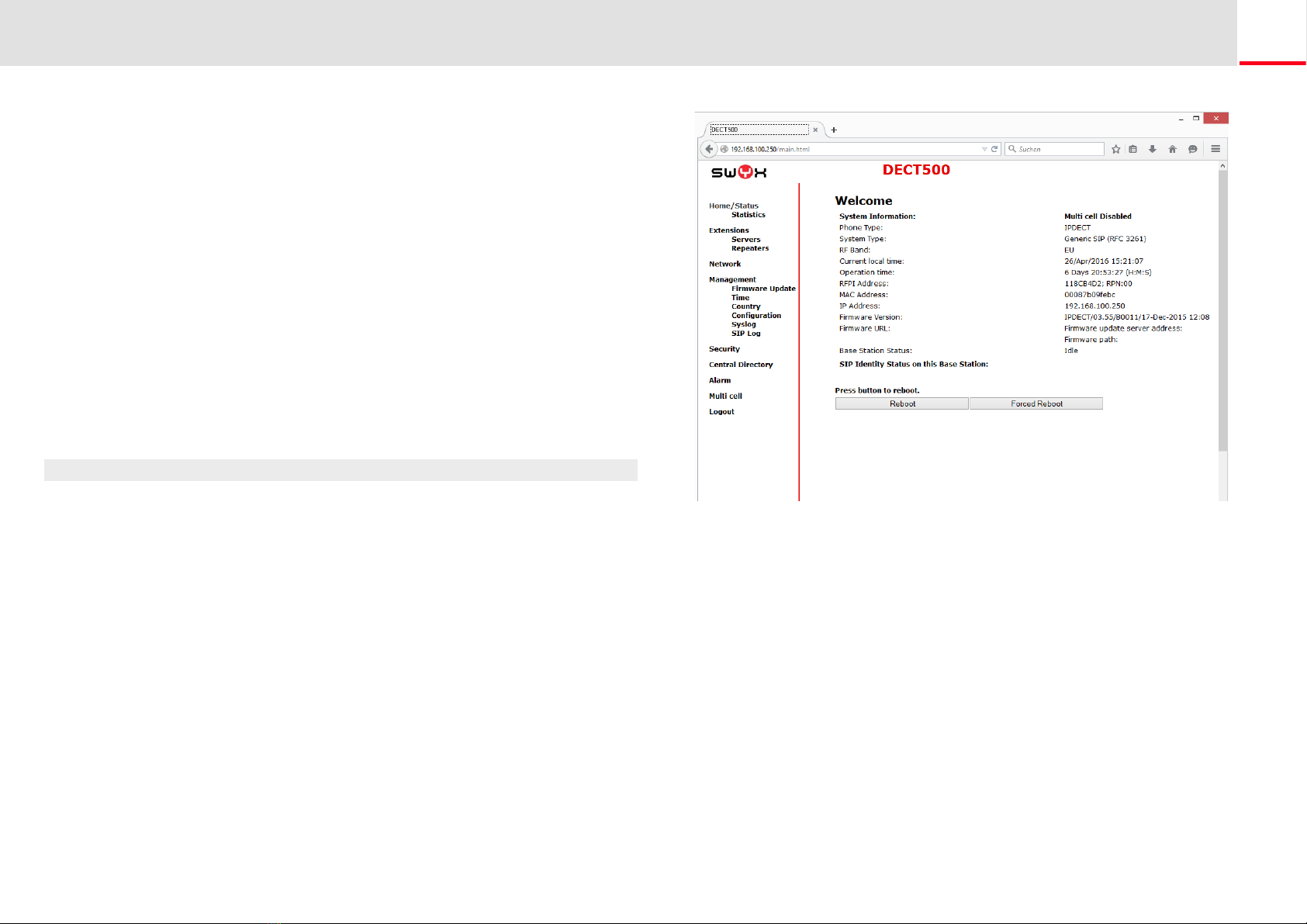Click the Welcome heading
This screenshot has height=924, width=1307.
pos(863,201)
